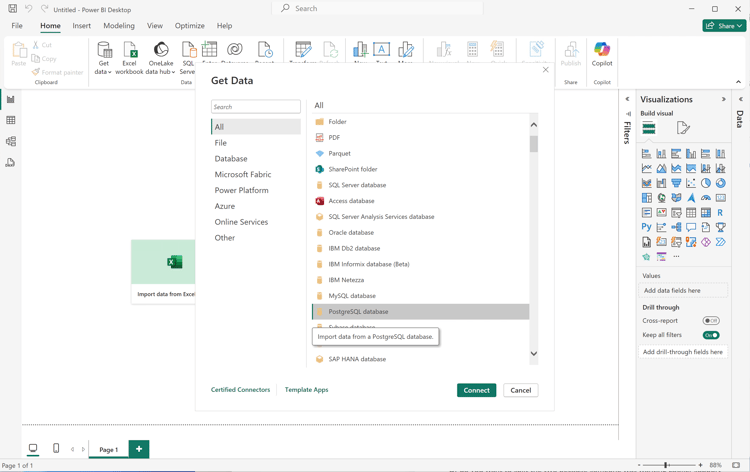Choose the R script visual
Screen dimensions: 750x472
pyautogui.click(x=721, y=213)
